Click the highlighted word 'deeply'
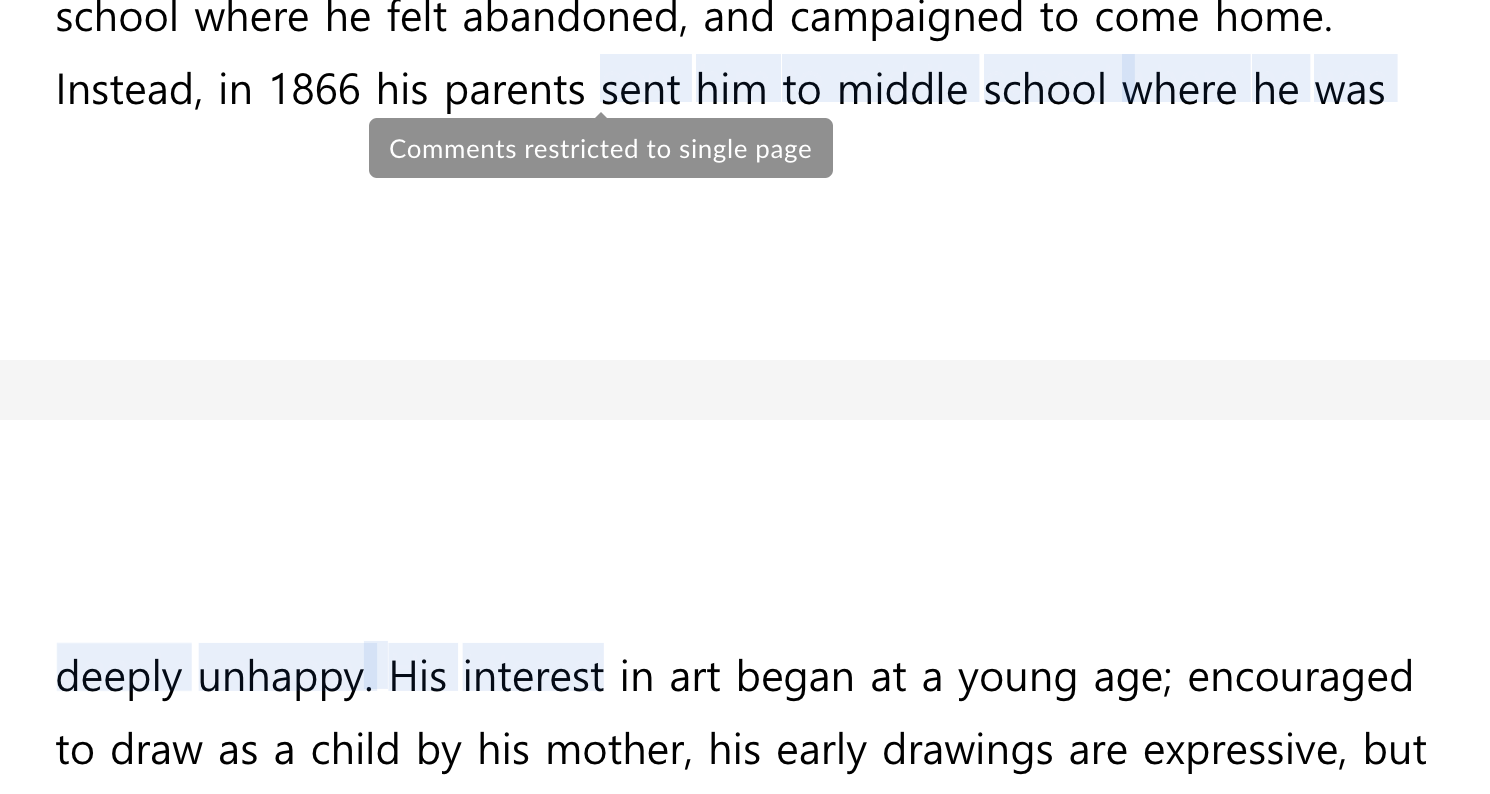The image size is (1490, 794). [119, 677]
